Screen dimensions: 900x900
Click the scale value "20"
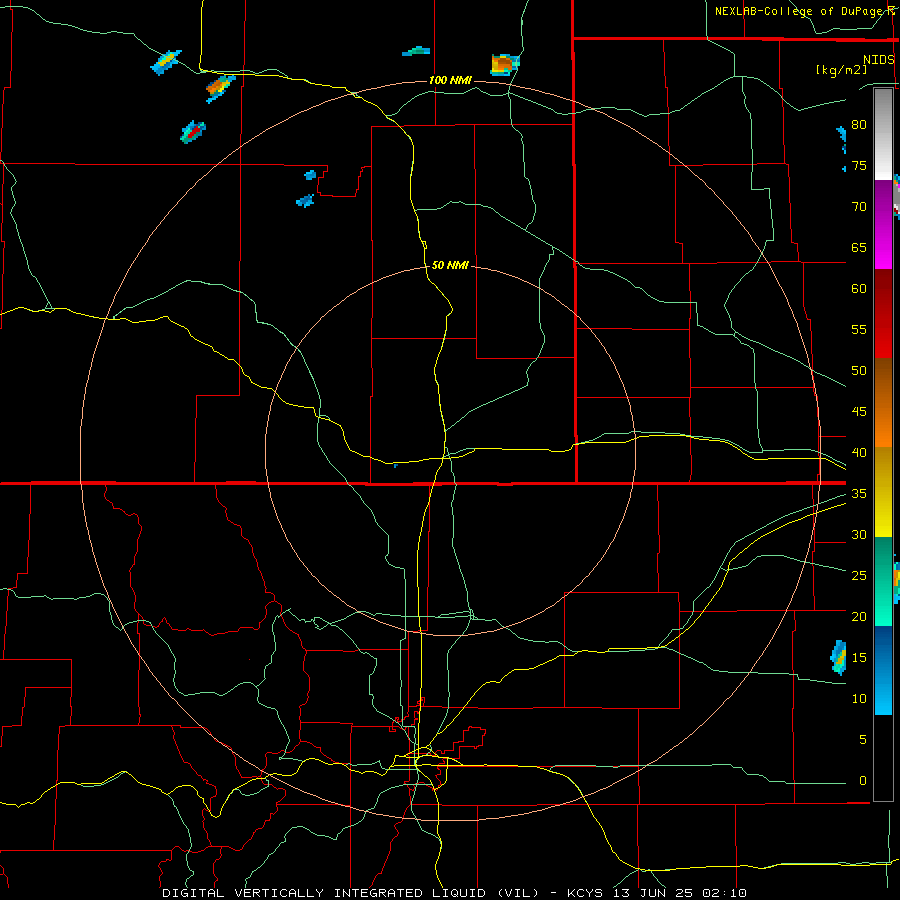pos(859,616)
